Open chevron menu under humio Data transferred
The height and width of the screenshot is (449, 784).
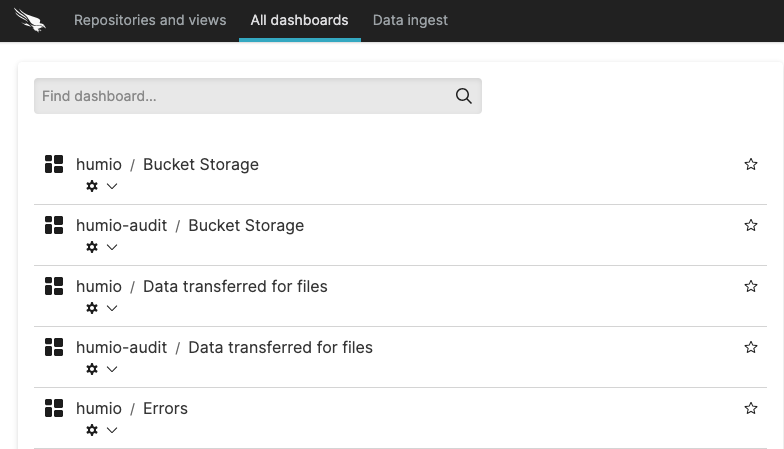tap(112, 308)
